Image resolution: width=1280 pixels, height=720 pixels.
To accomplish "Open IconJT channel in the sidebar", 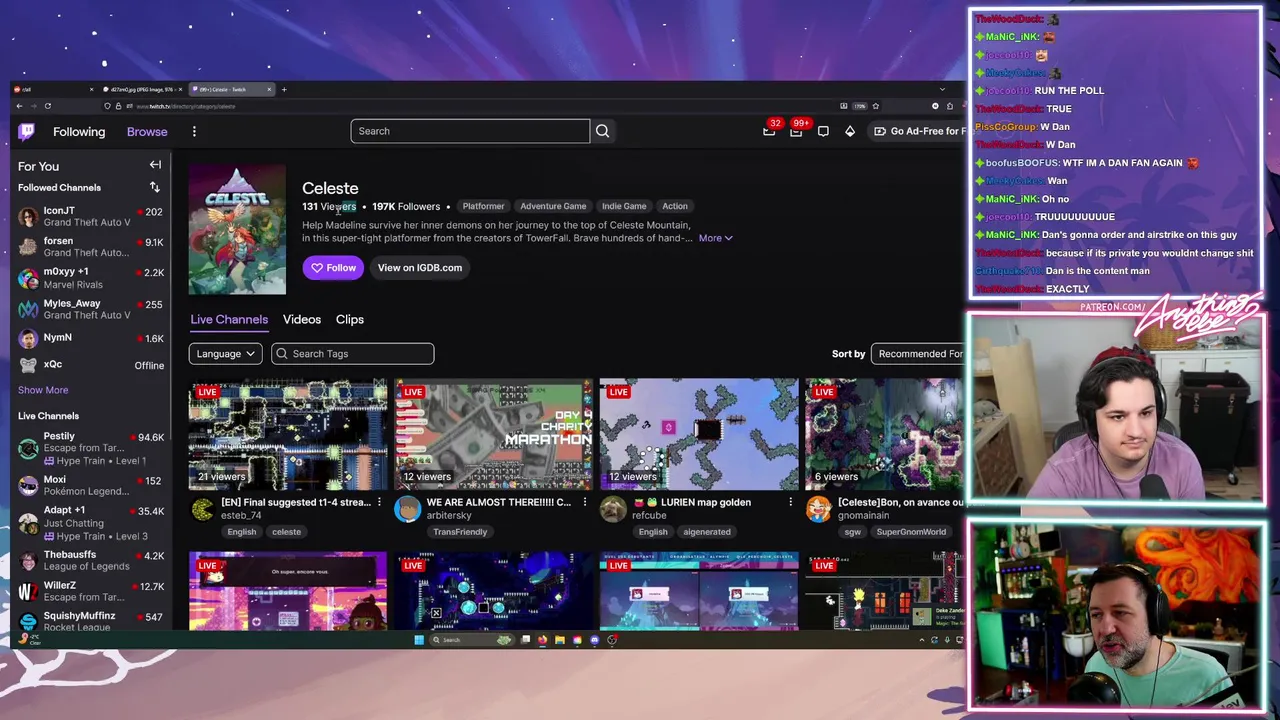I will point(90,217).
